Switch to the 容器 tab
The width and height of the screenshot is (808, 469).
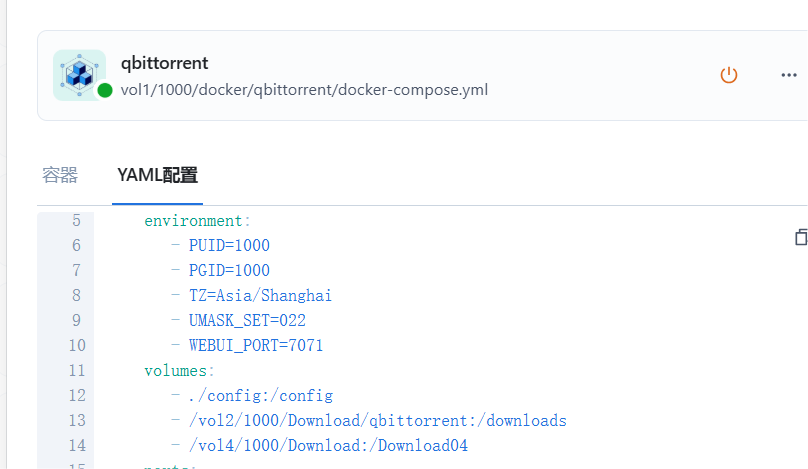tap(60, 175)
